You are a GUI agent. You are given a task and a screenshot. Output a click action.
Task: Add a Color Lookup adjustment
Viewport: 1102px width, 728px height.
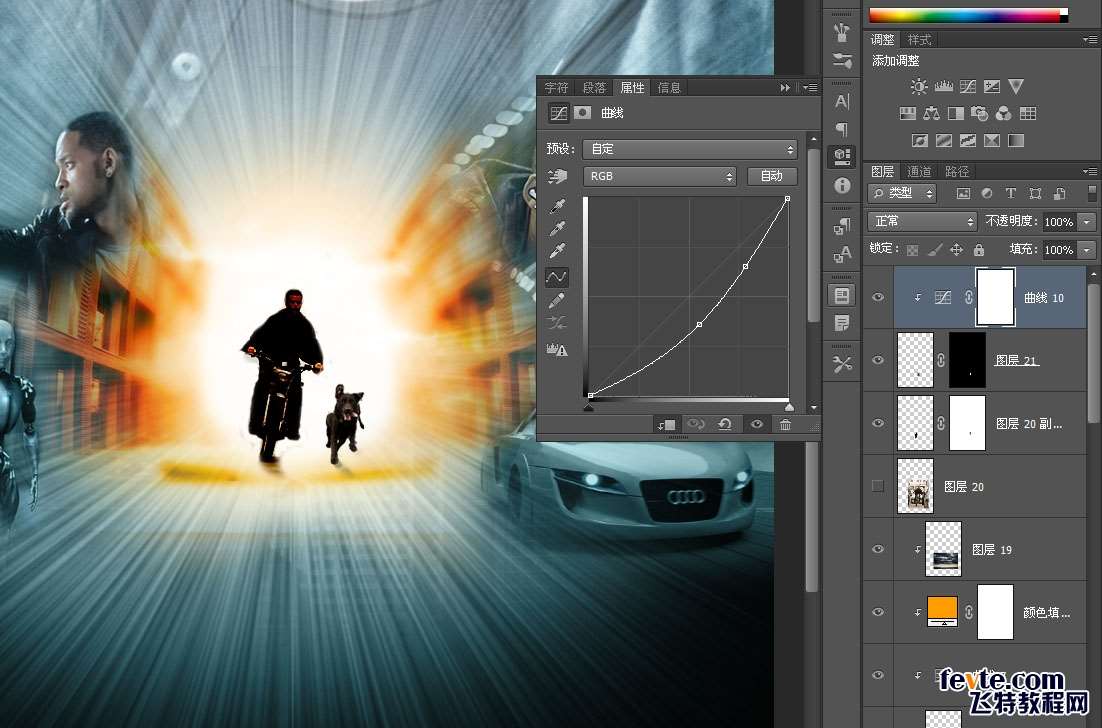(x=1028, y=113)
